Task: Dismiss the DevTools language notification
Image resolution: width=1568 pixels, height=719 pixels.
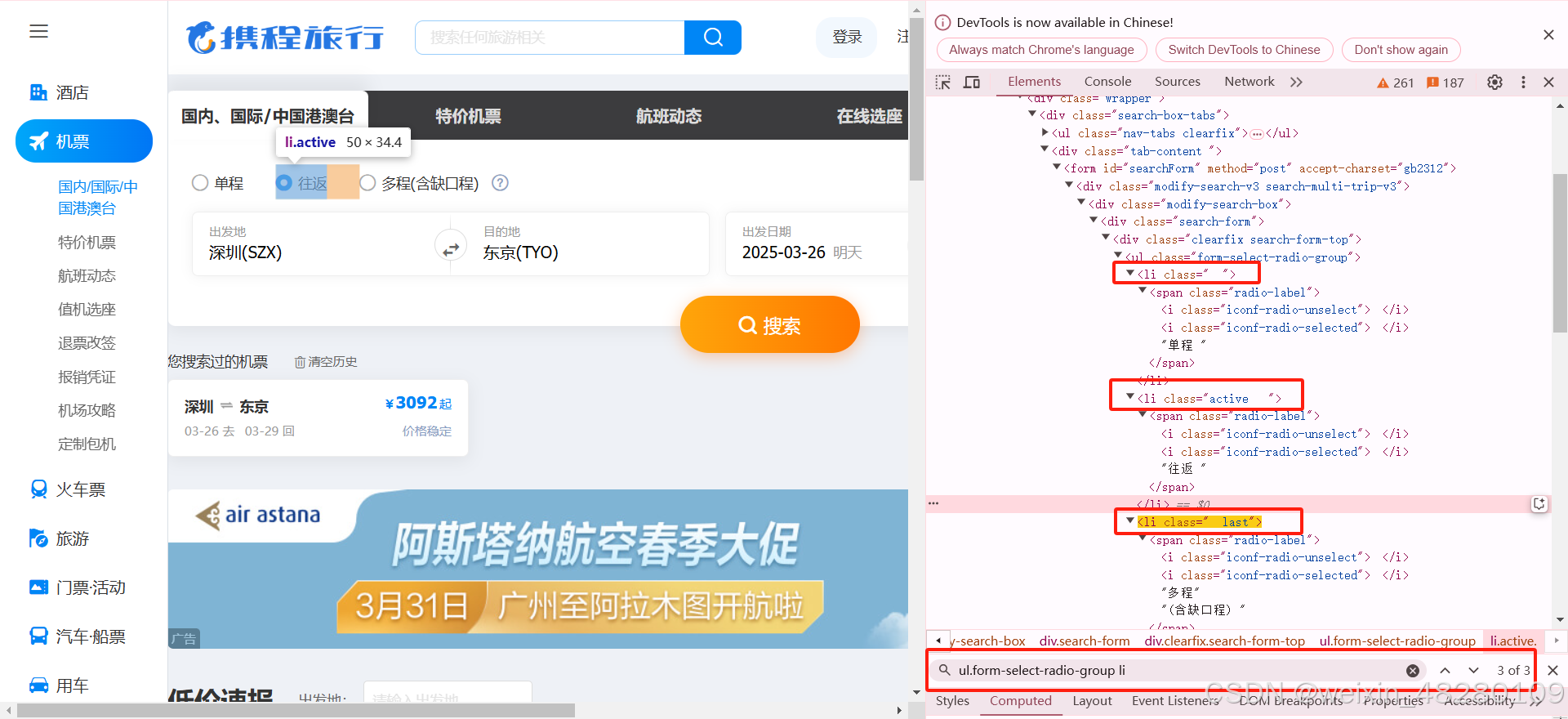Action: (x=1548, y=34)
